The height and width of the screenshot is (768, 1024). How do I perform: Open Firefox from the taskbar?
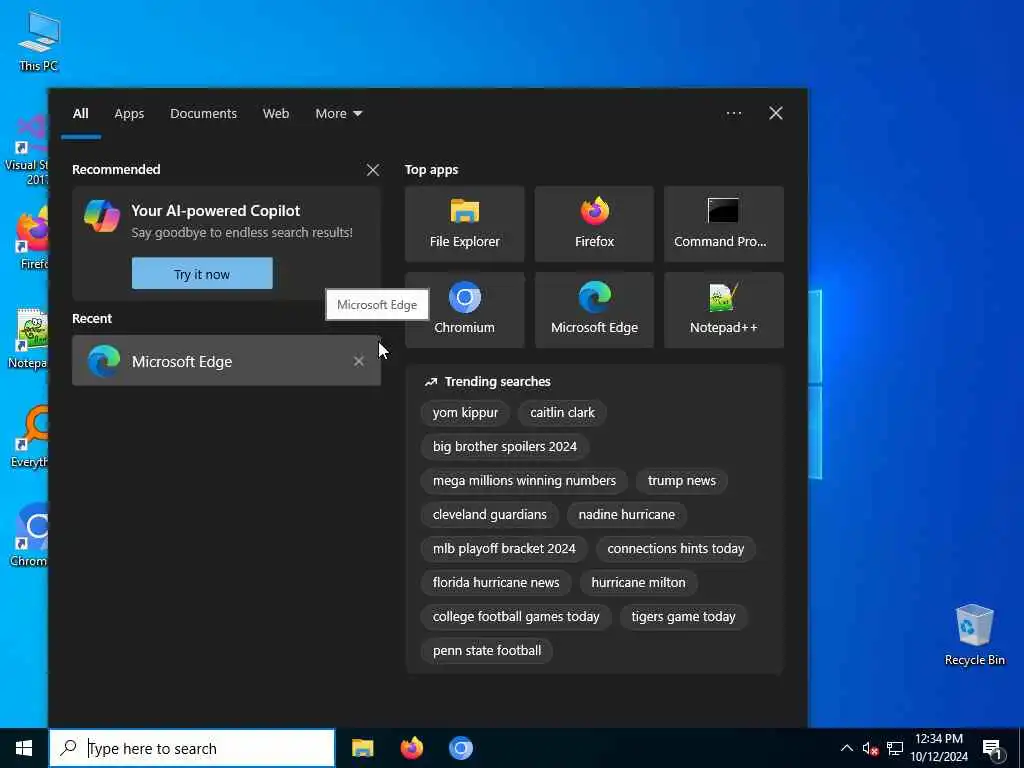click(x=411, y=748)
